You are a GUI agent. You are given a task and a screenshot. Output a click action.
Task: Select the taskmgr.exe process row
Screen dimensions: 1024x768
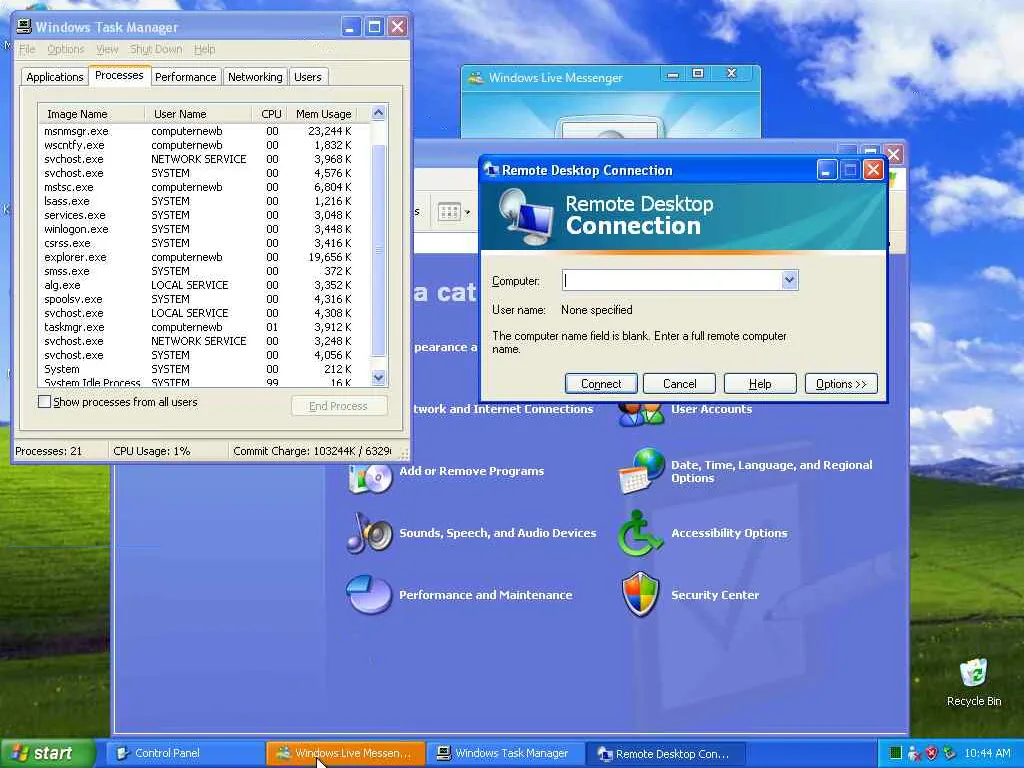coord(204,327)
